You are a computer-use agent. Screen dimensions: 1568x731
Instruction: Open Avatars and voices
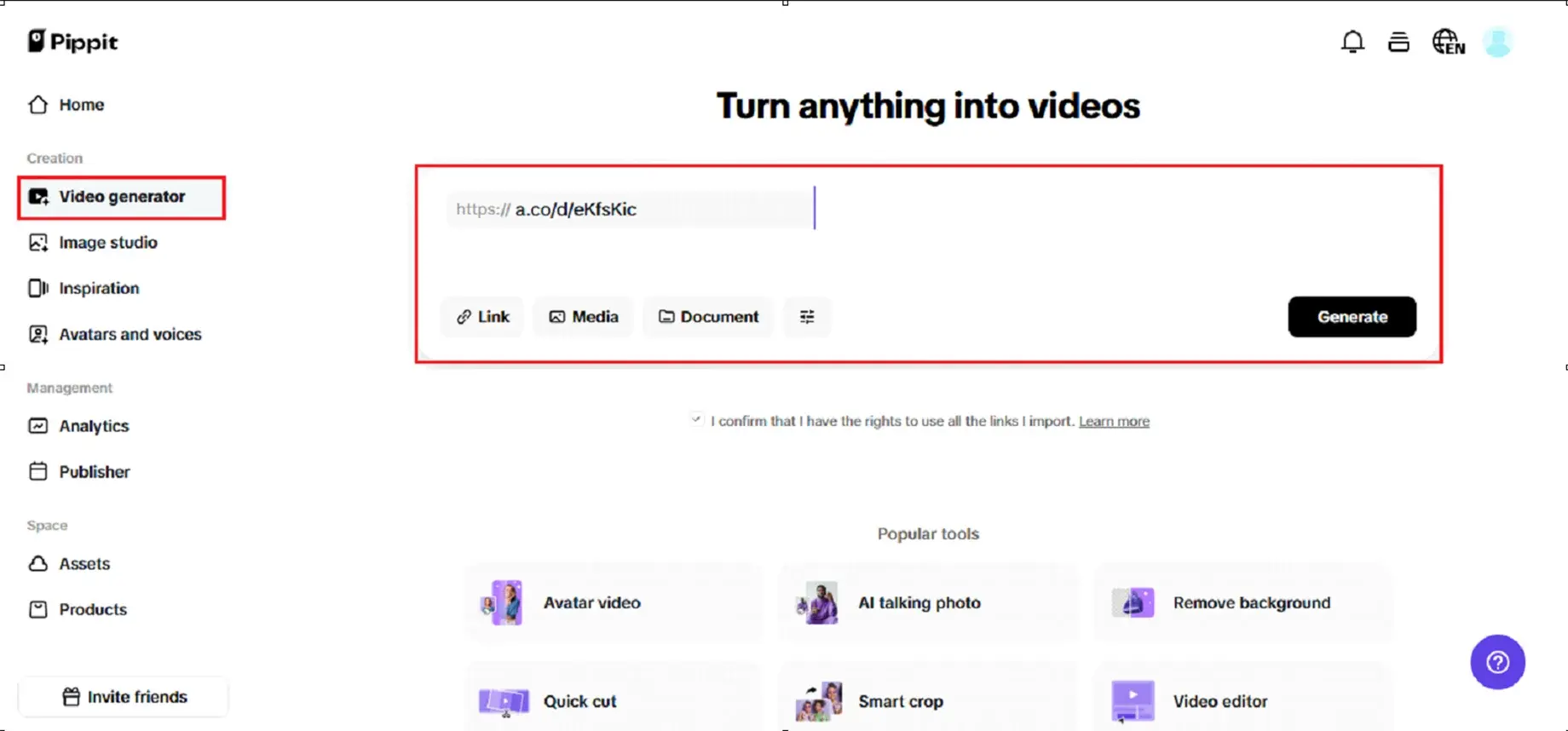(x=115, y=334)
